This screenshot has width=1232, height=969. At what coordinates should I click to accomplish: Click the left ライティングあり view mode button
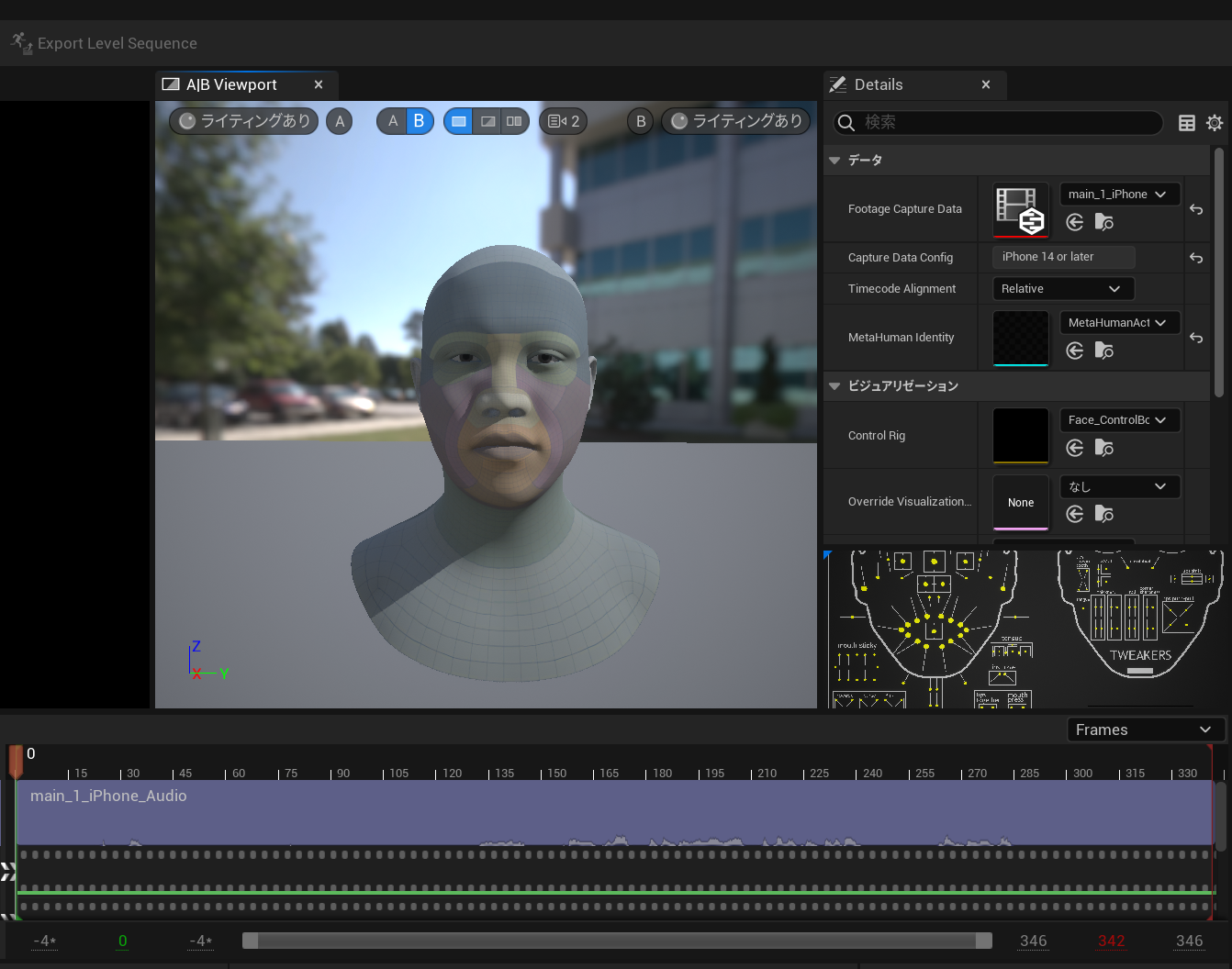tap(244, 121)
